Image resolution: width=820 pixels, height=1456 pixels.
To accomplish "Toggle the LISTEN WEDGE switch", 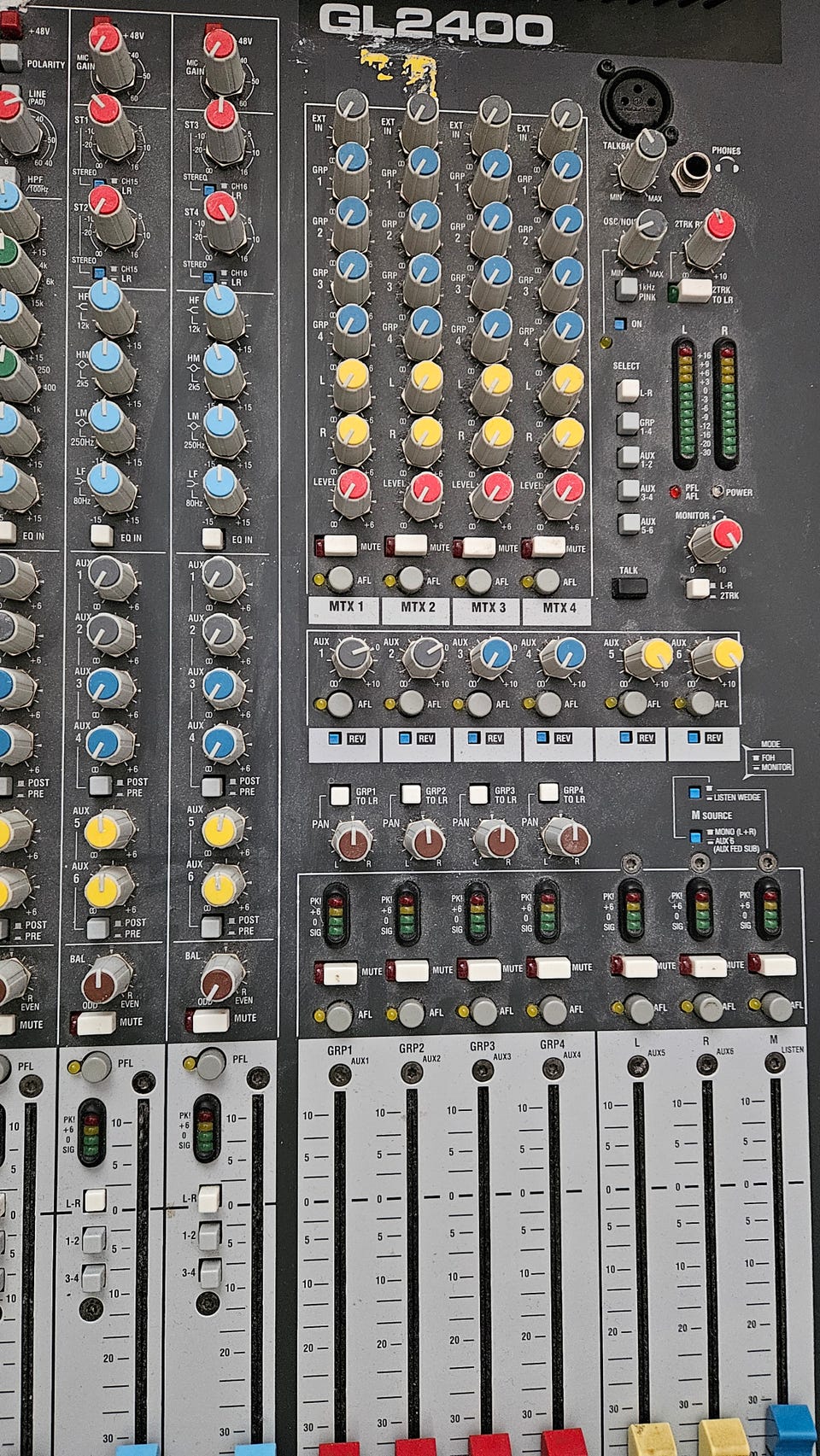I will click(x=694, y=793).
